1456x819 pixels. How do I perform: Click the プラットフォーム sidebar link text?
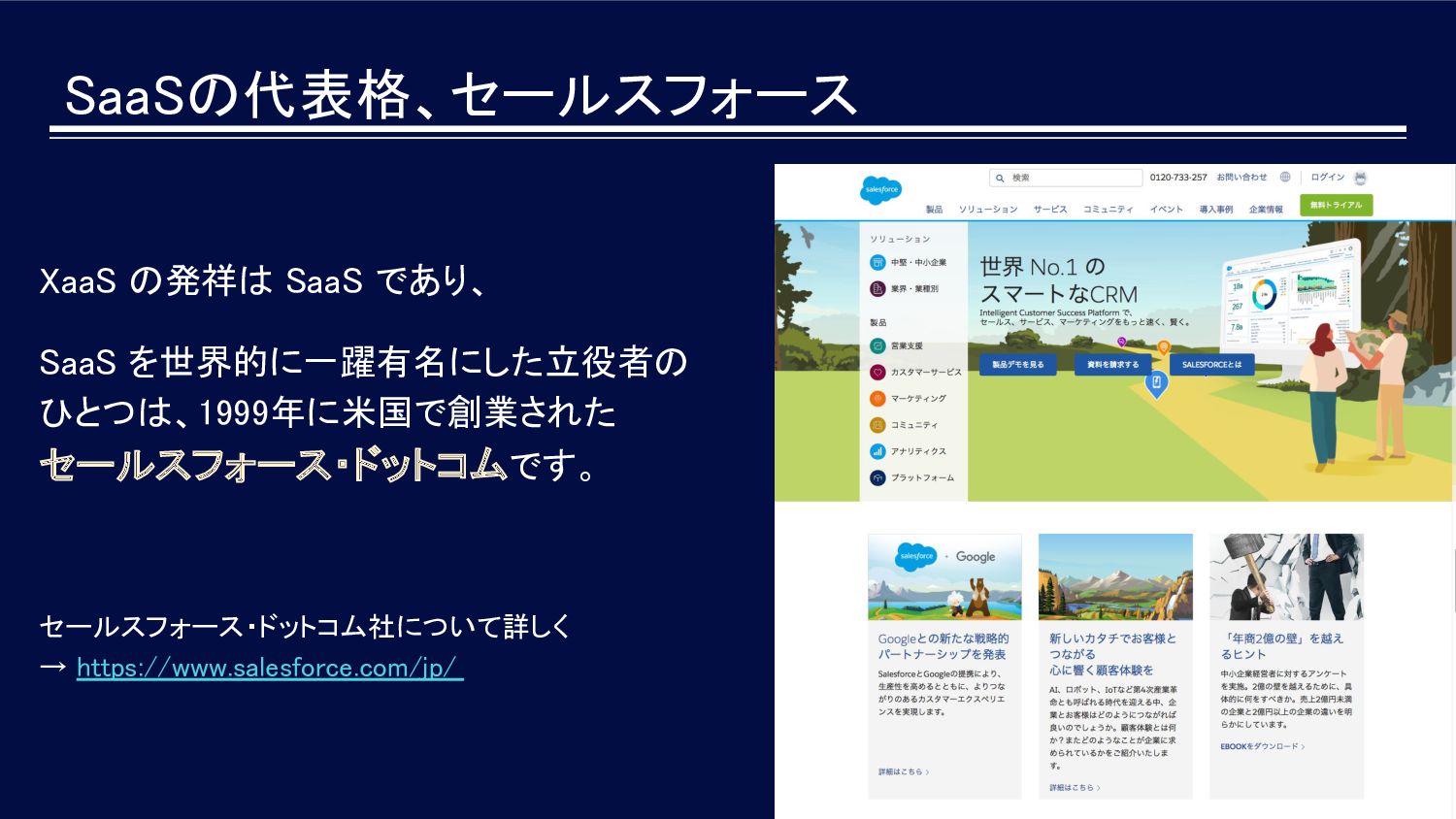(922, 477)
